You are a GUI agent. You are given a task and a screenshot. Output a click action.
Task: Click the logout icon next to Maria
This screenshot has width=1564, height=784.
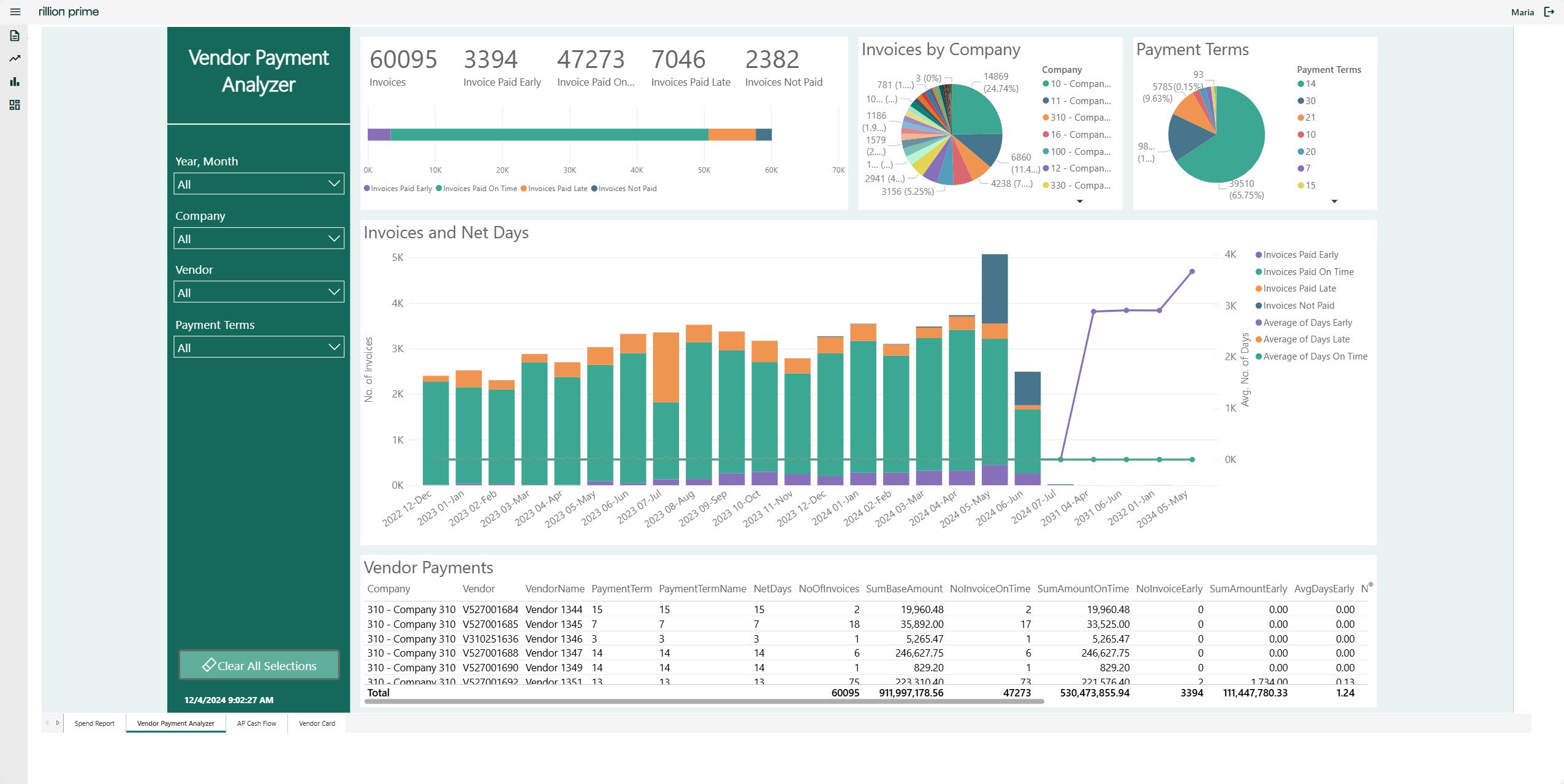1549,12
